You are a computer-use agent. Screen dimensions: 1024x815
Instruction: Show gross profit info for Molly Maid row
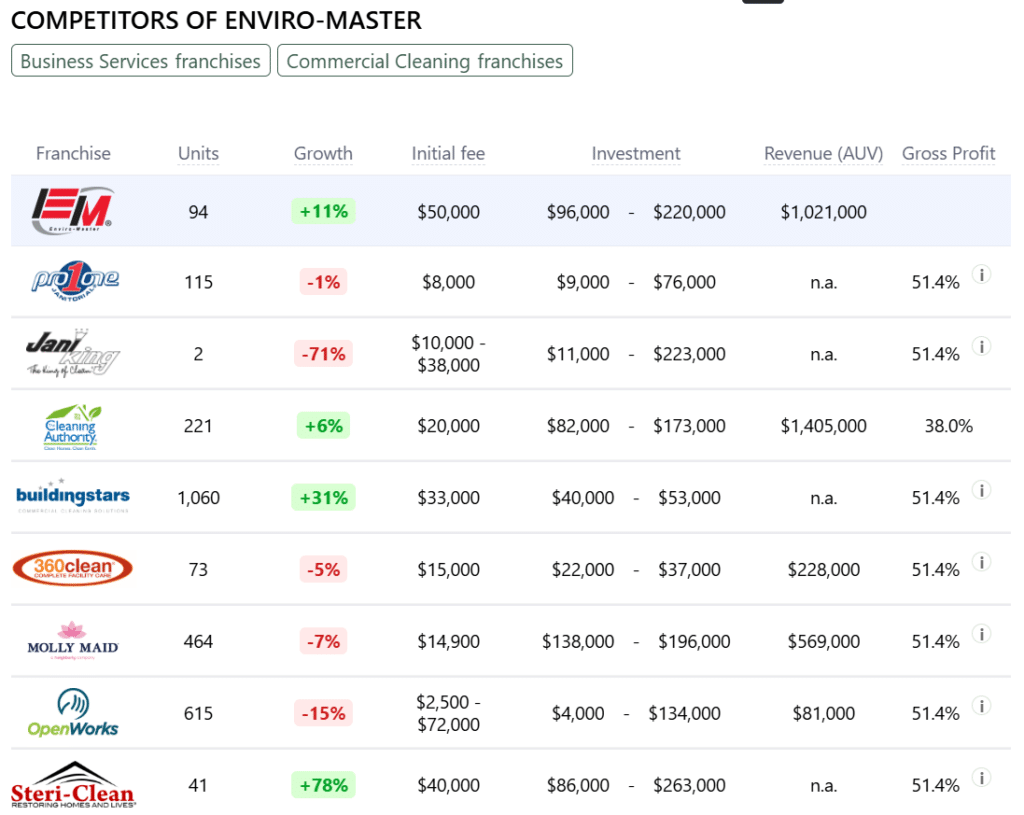pos(982,633)
